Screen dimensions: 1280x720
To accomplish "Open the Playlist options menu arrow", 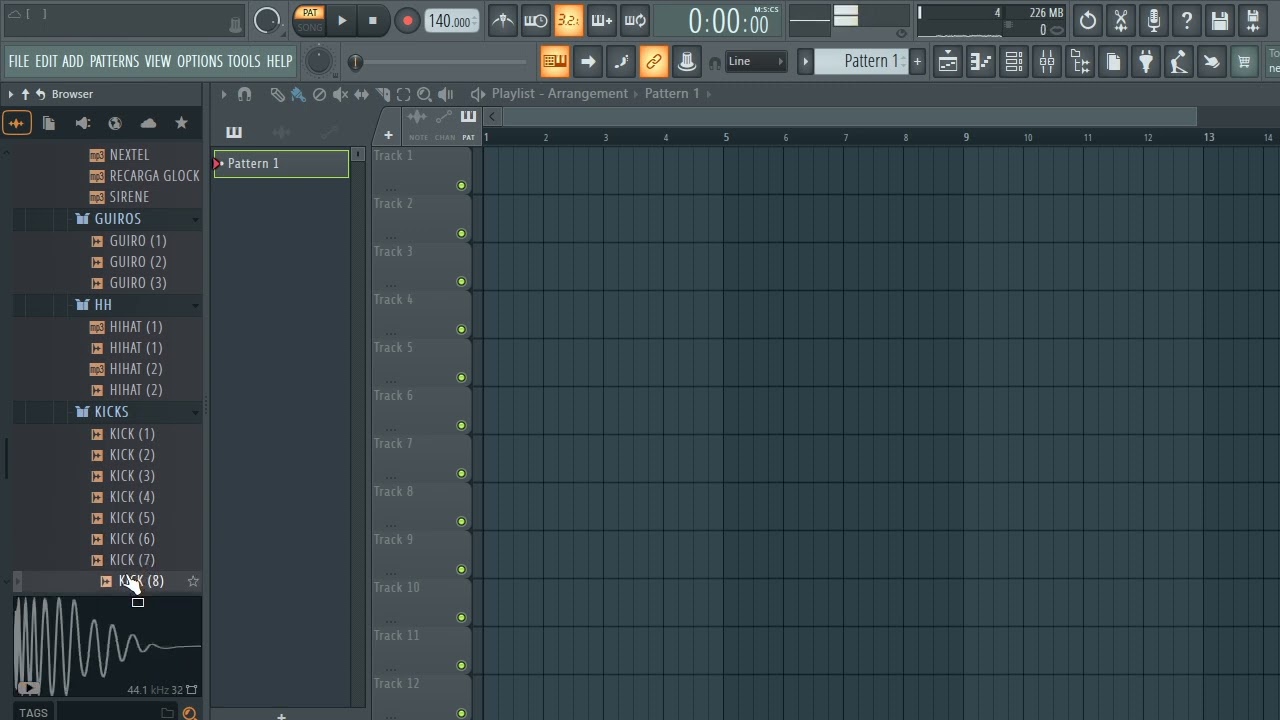I will click(x=224, y=94).
